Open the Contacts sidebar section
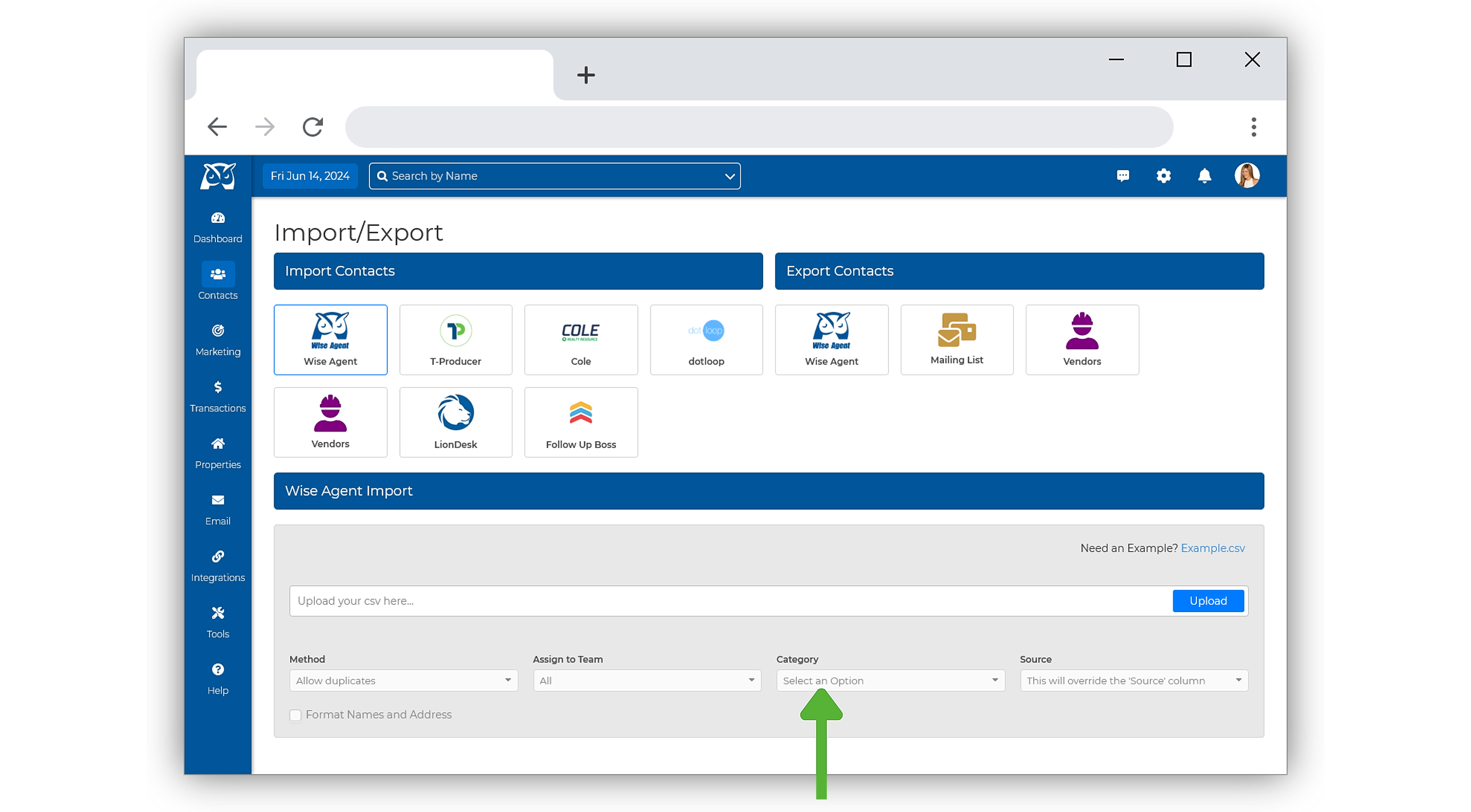Viewport: 1471px width, 812px height. pyautogui.click(x=218, y=282)
